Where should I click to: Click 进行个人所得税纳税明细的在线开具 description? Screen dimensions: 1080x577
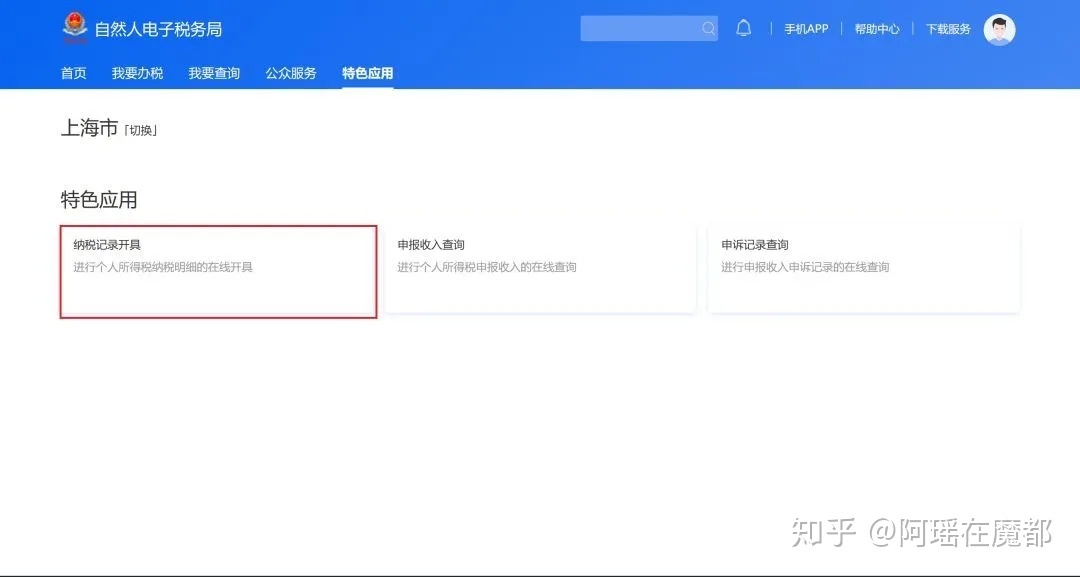point(163,267)
